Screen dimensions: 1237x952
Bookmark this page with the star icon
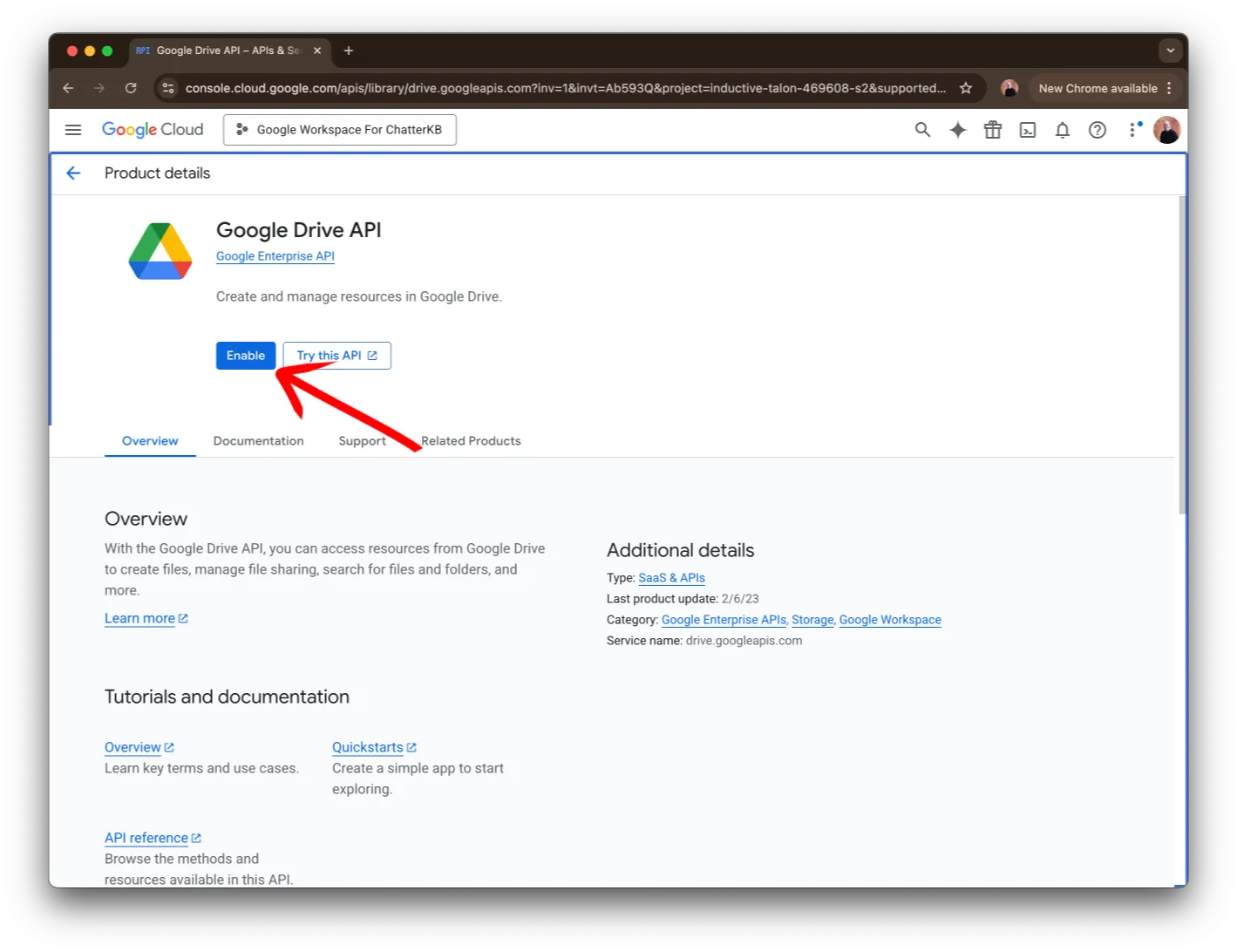[x=966, y=88]
